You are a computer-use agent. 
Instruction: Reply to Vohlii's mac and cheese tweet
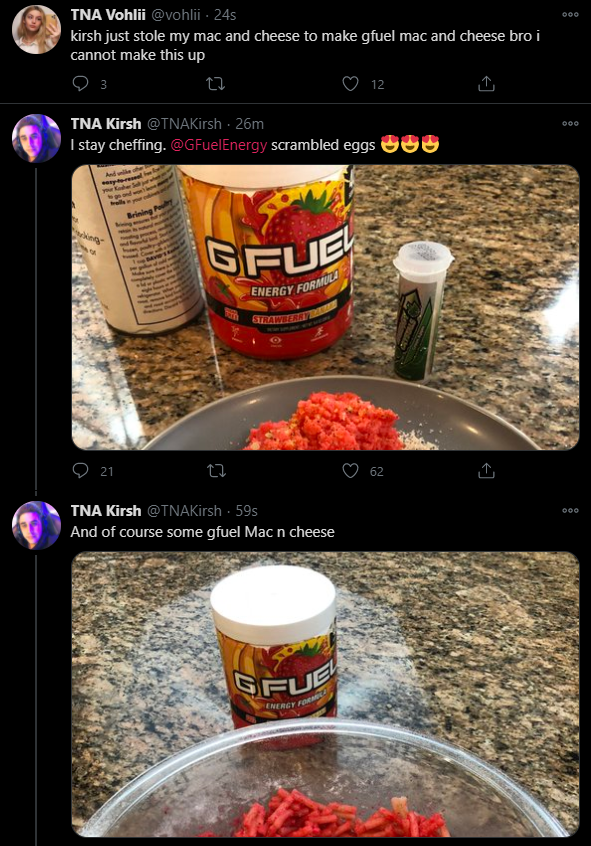81,84
